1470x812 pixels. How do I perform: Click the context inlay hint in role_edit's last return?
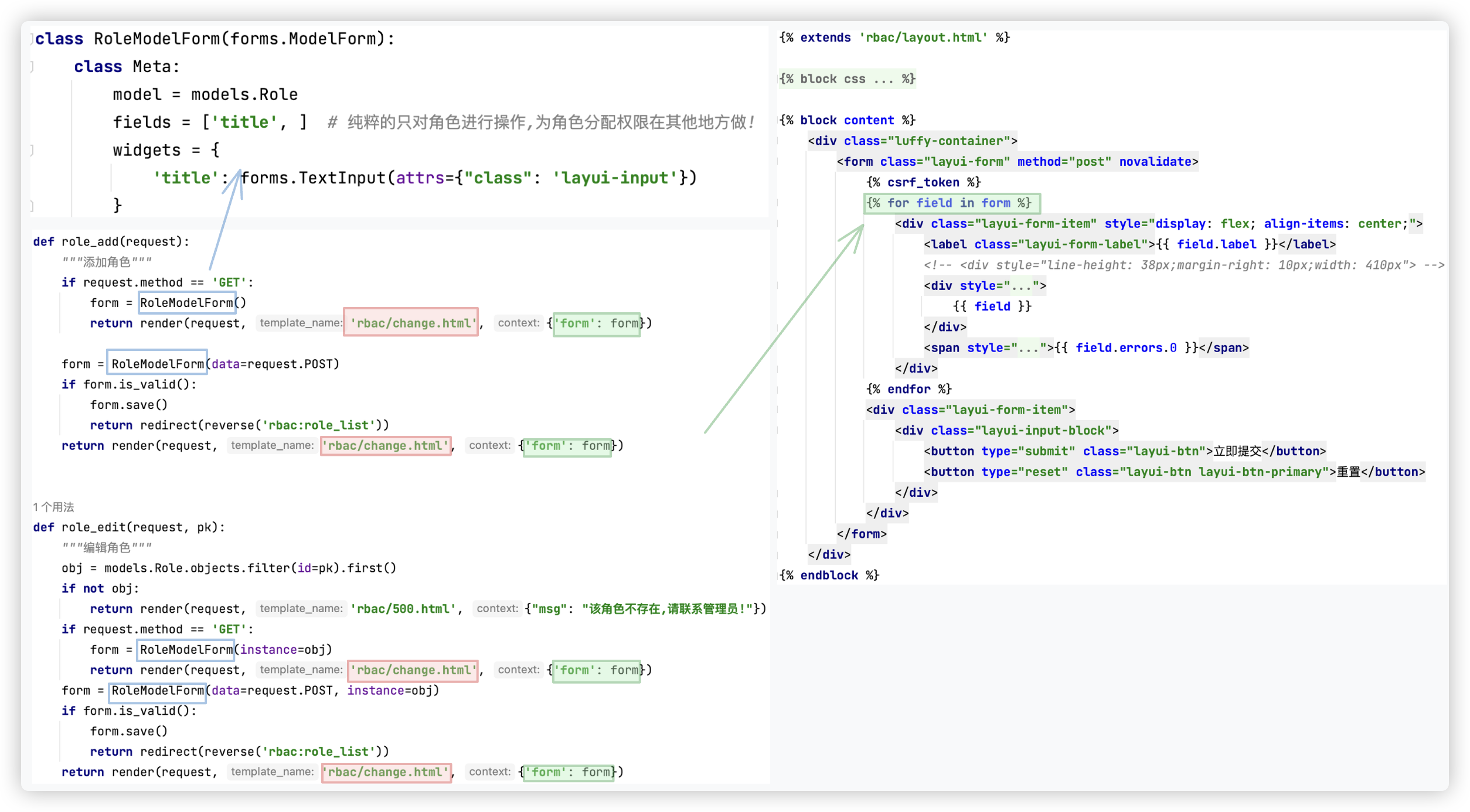tap(489, 772)
